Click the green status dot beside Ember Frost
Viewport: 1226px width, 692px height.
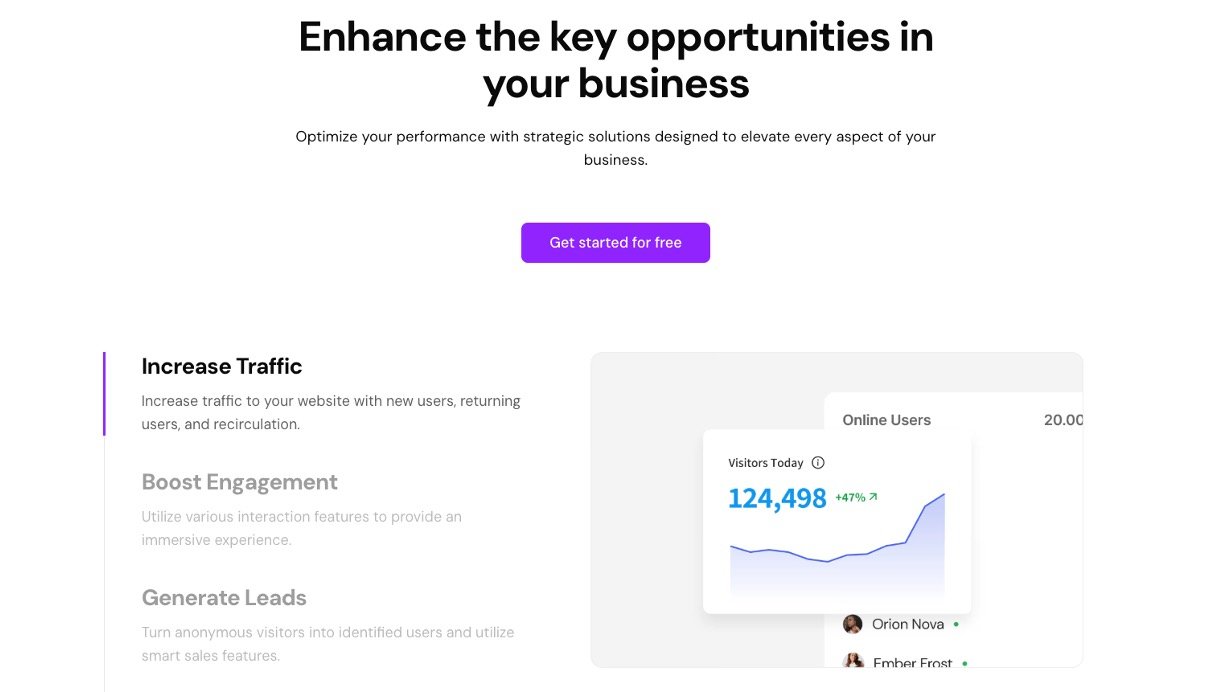click(964, 663)
